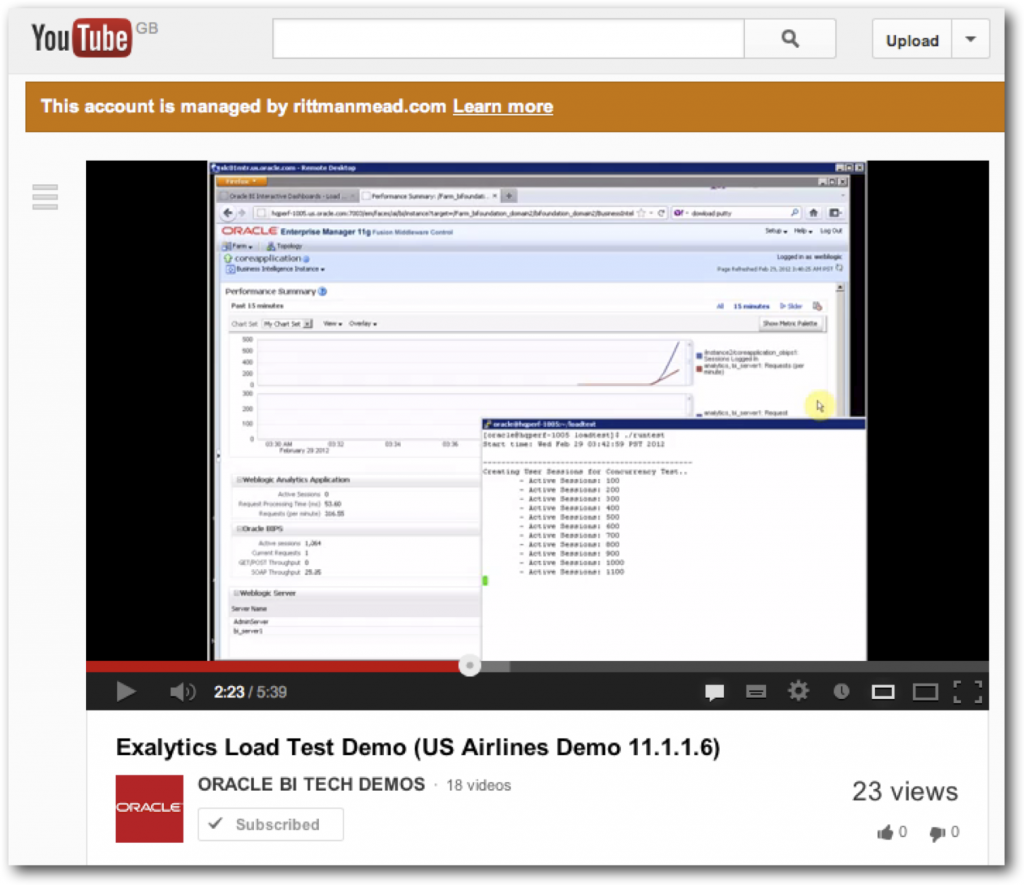This screenshot has width=1024, height=885.
Task: Open the dropdown arrow beside Upload
Action: tap(970, 40)
